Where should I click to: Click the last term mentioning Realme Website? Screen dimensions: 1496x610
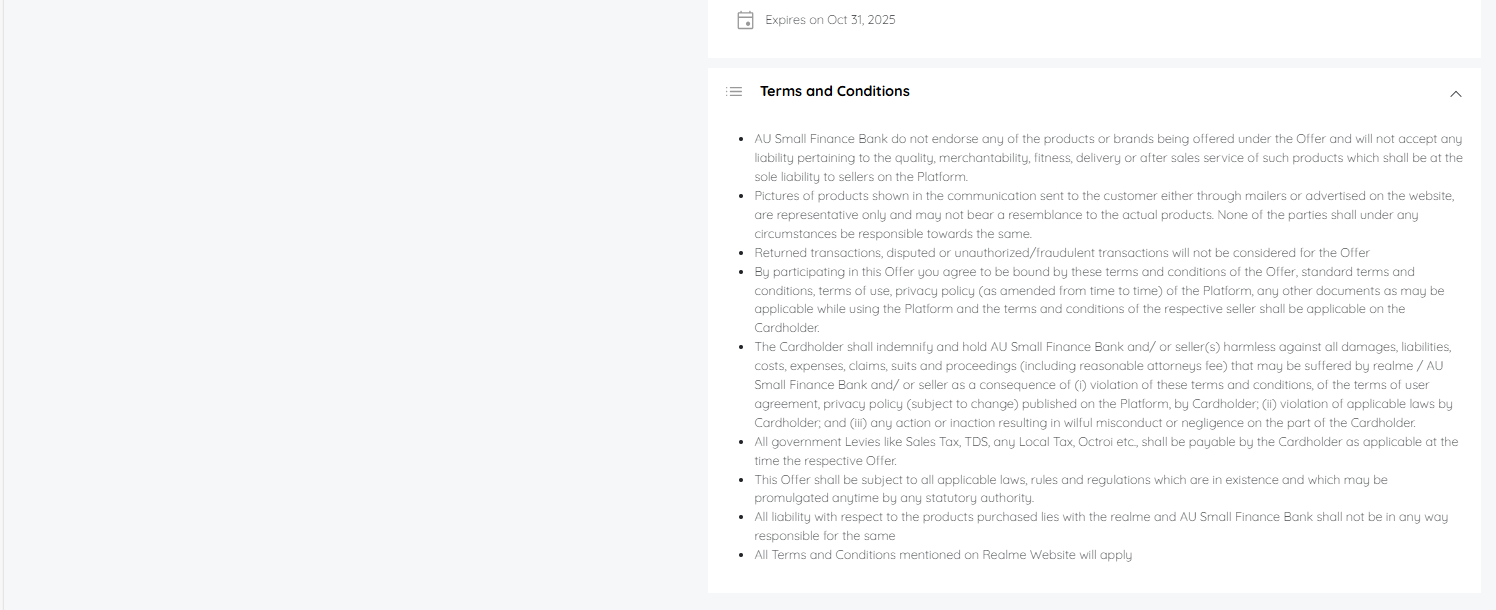tap(943, 555)
